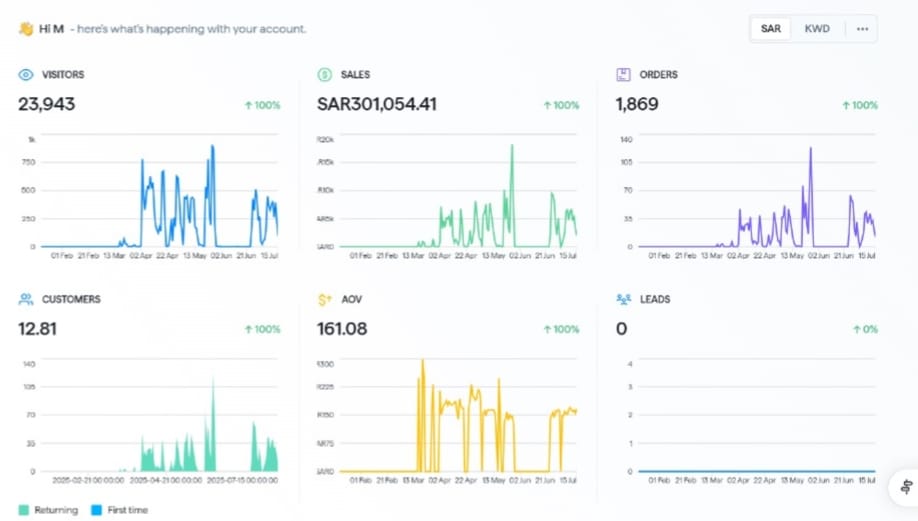Screen dimensions: 918x521
Task: Click the Returning teal color swatch
Action: [24, 510]
